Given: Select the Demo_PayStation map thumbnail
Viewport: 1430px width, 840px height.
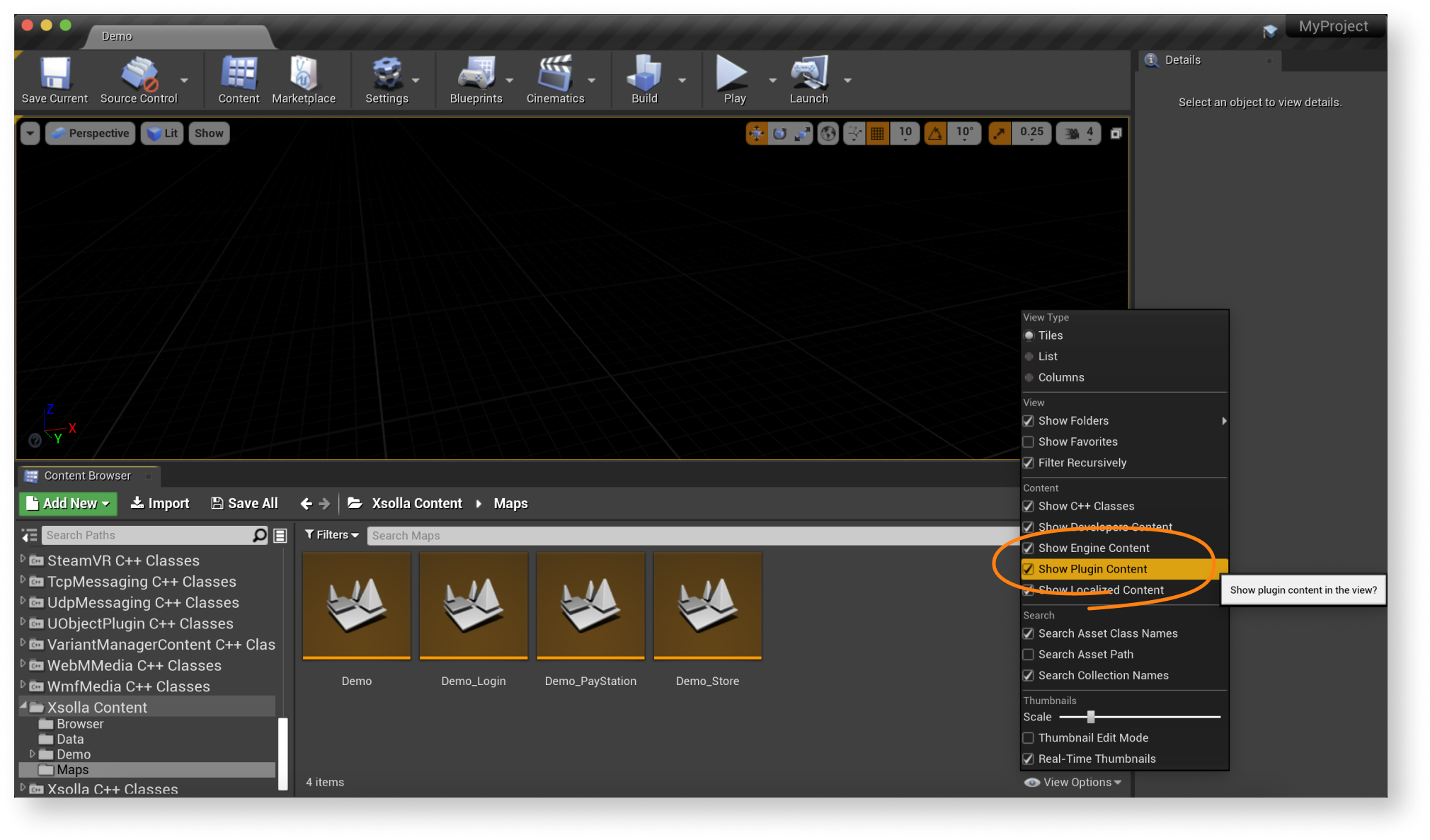Looking at the screenshot, I should click(590, 605).
